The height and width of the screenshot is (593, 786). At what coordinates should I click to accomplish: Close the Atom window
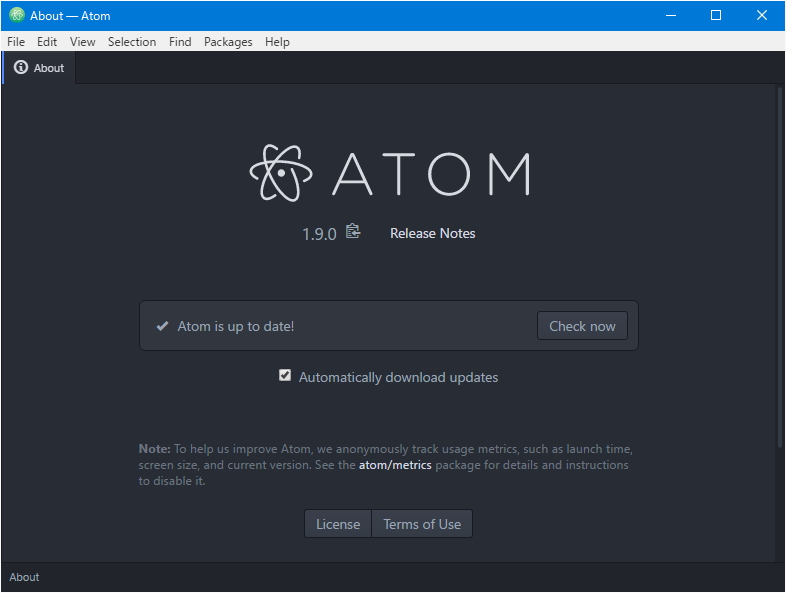click(761, 16)
